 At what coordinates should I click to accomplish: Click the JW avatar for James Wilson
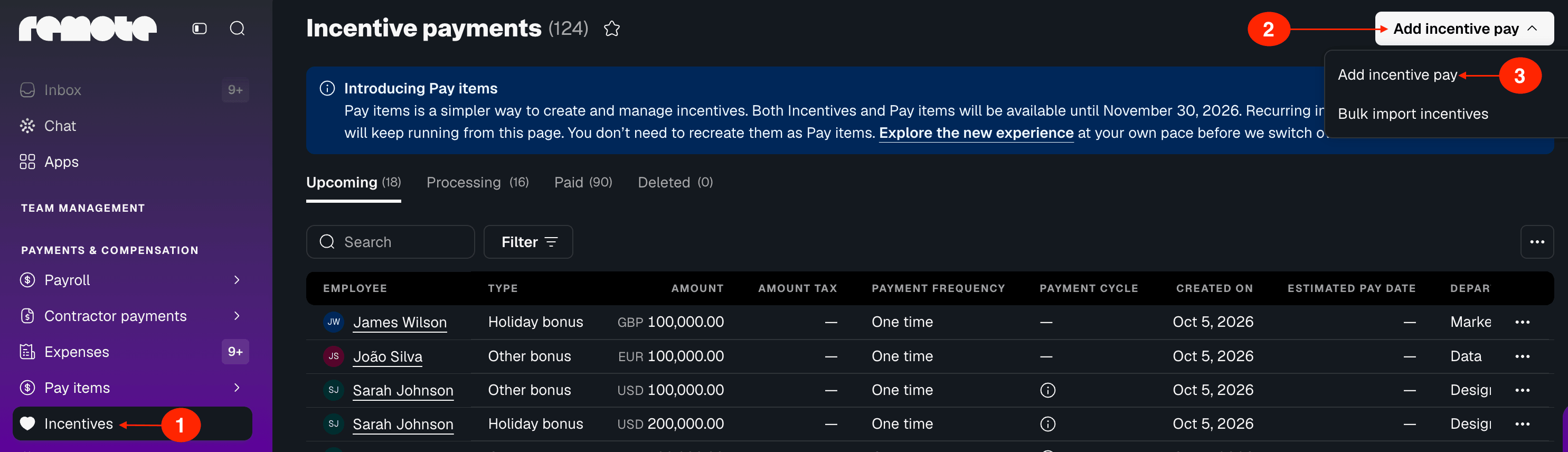[x=334, y=322]
